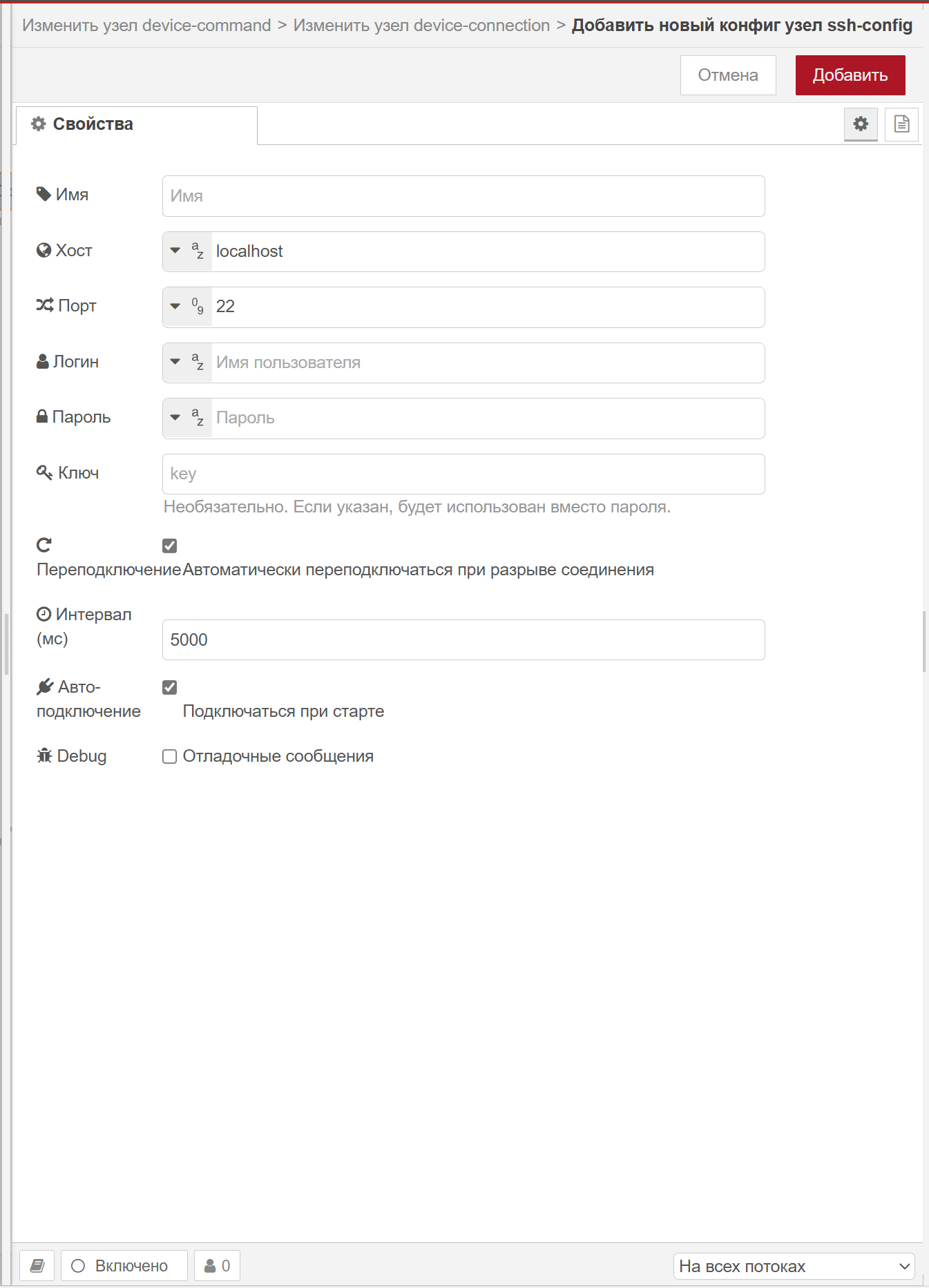Click the Добавить button
Viewport: 929px width, 1288px height.
tap(850, 75)
